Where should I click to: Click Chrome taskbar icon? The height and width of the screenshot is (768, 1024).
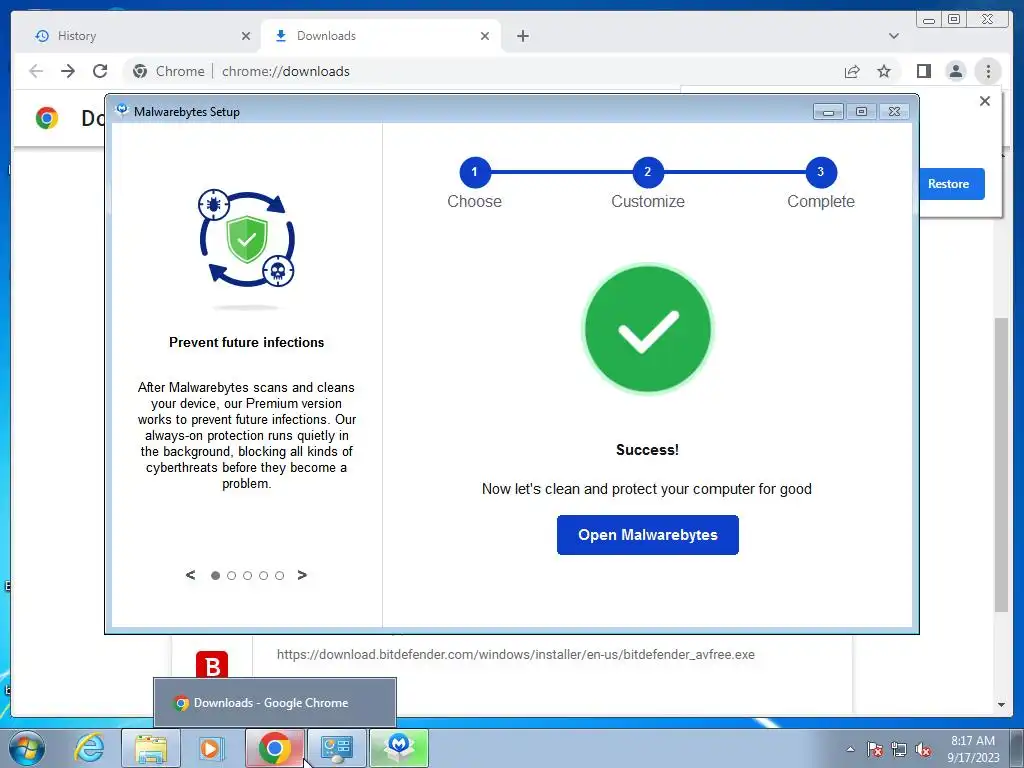coord(274,748)
